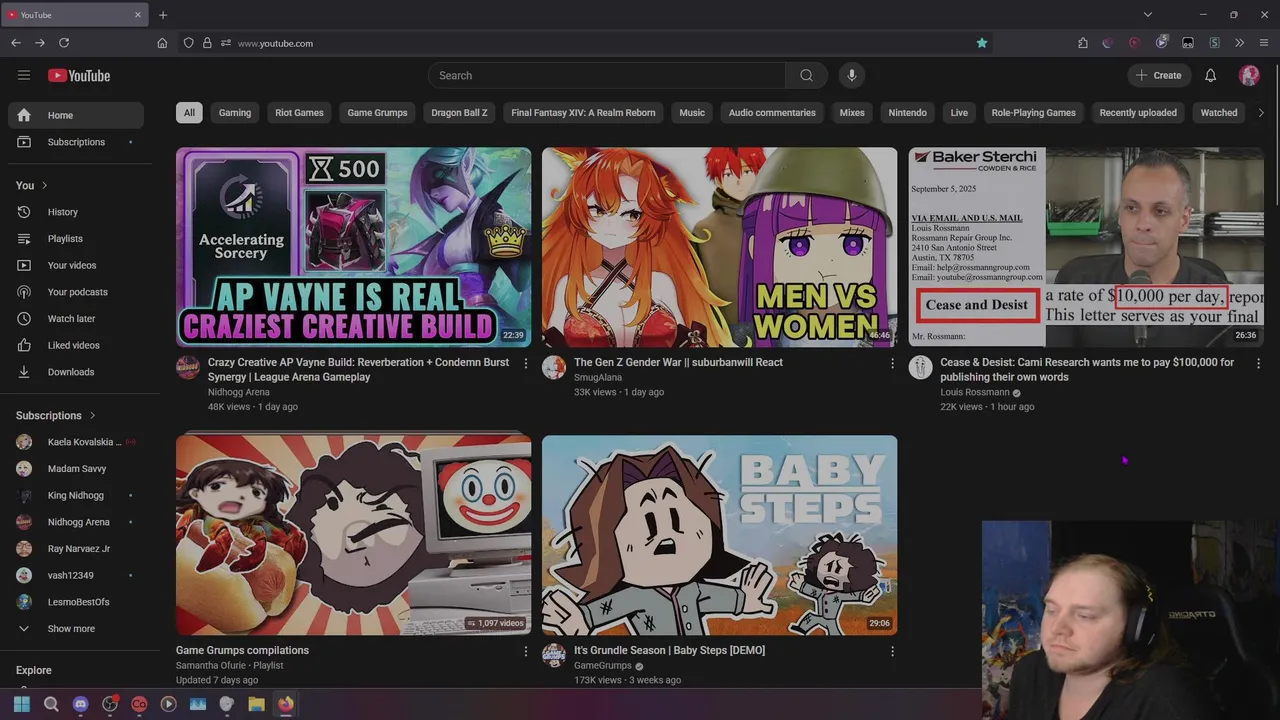The image size is (1280, 720).
Task: Click the bookmark star in the address bar
Action: pyautogui.click(x=982, y=43)
